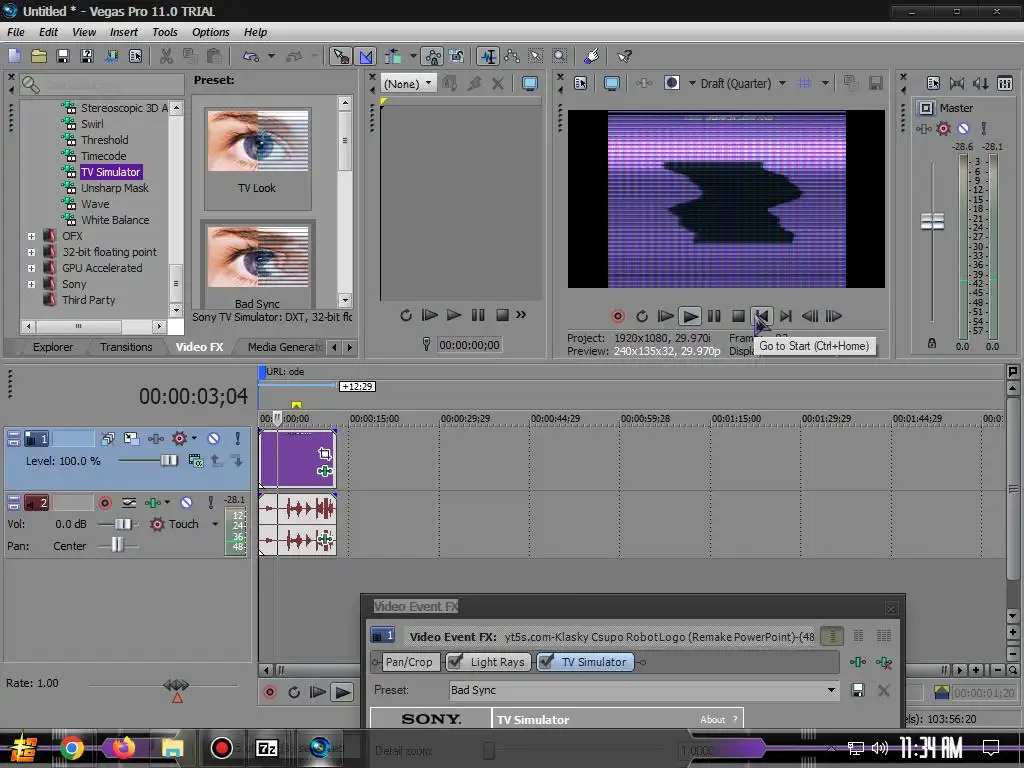Image resolution: width=1024 pixels, height=768 pixels.
Task: Expand the GPU Accelerated folder
Action: click(x=31, y=268)
